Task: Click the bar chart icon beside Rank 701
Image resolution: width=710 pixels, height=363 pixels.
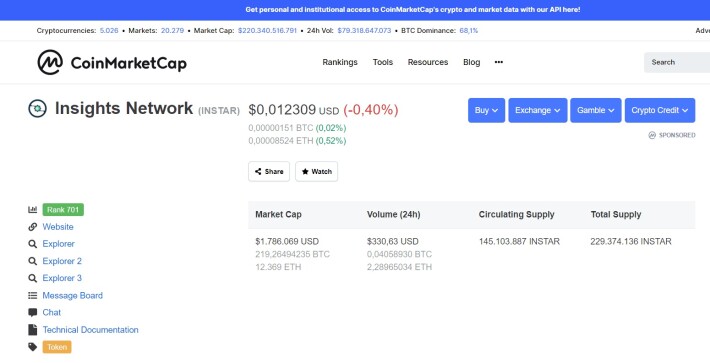Action: pos(33,210)
